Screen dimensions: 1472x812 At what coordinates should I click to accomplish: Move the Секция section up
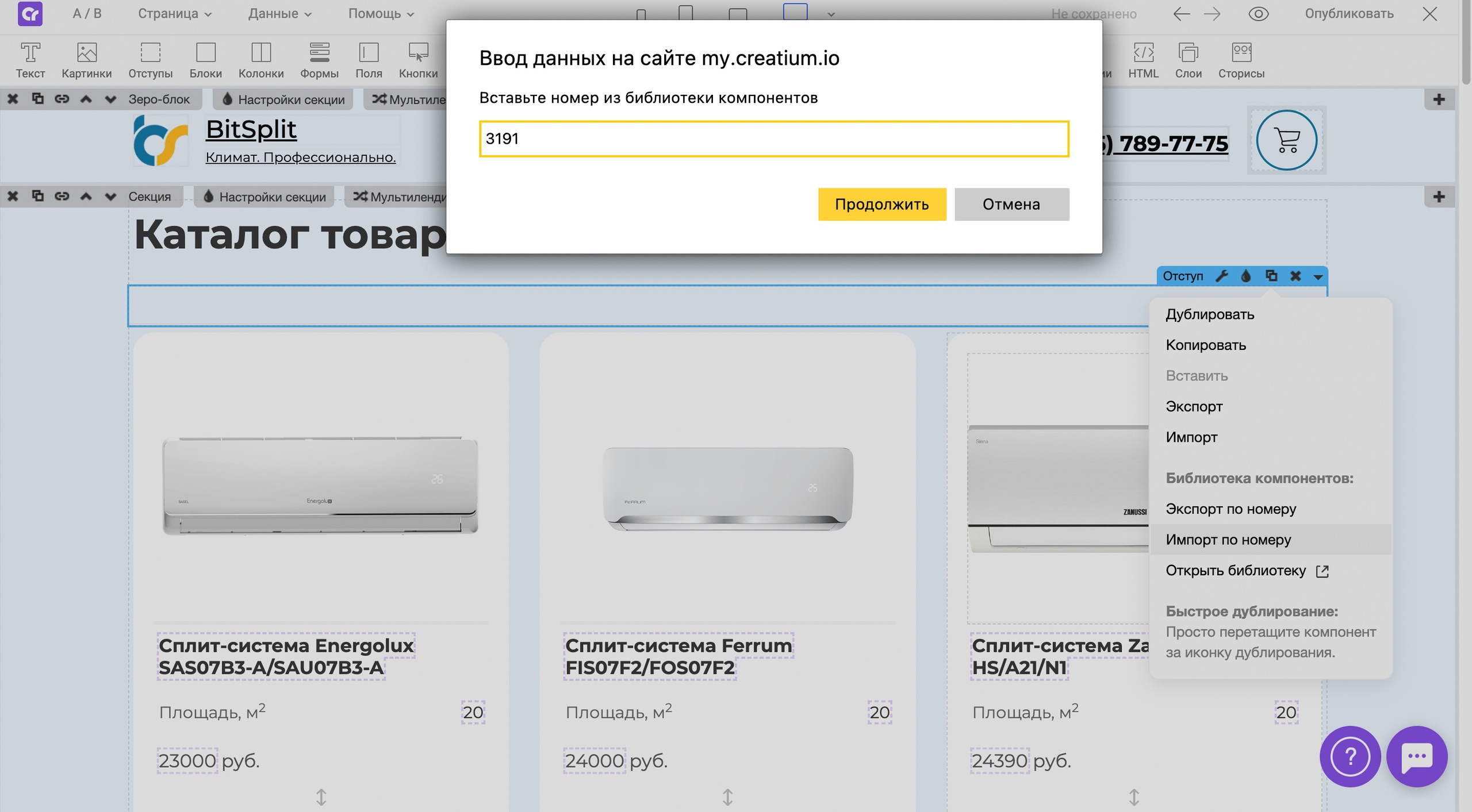(86, 197)
